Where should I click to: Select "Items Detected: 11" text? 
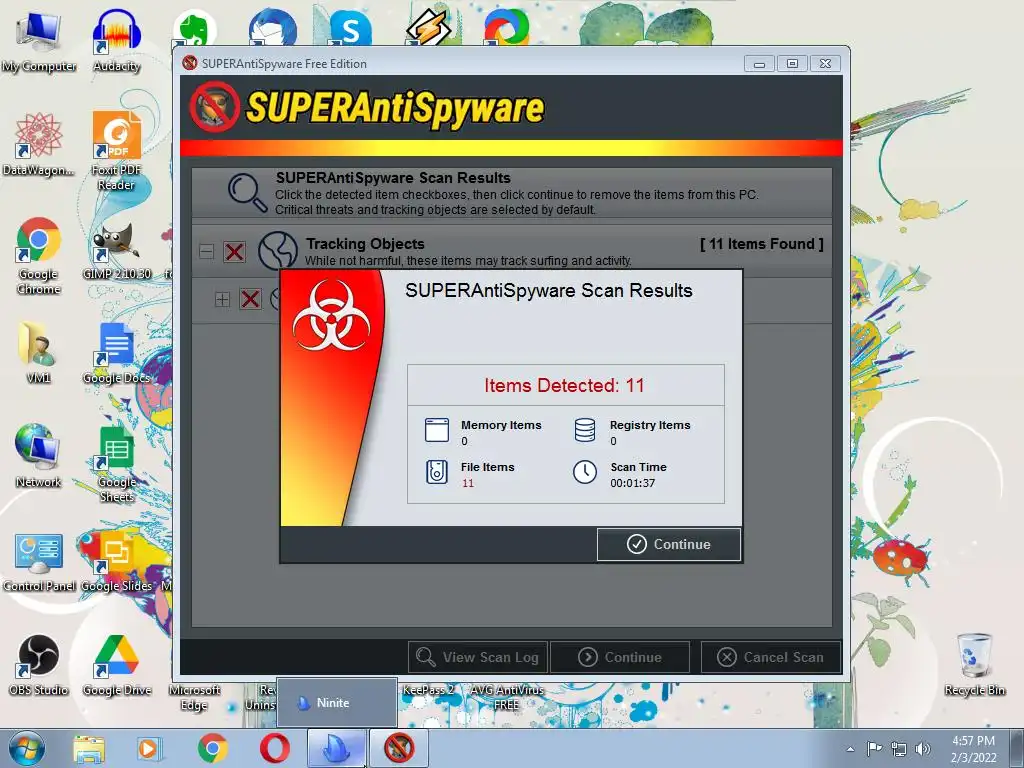point(564,385)
